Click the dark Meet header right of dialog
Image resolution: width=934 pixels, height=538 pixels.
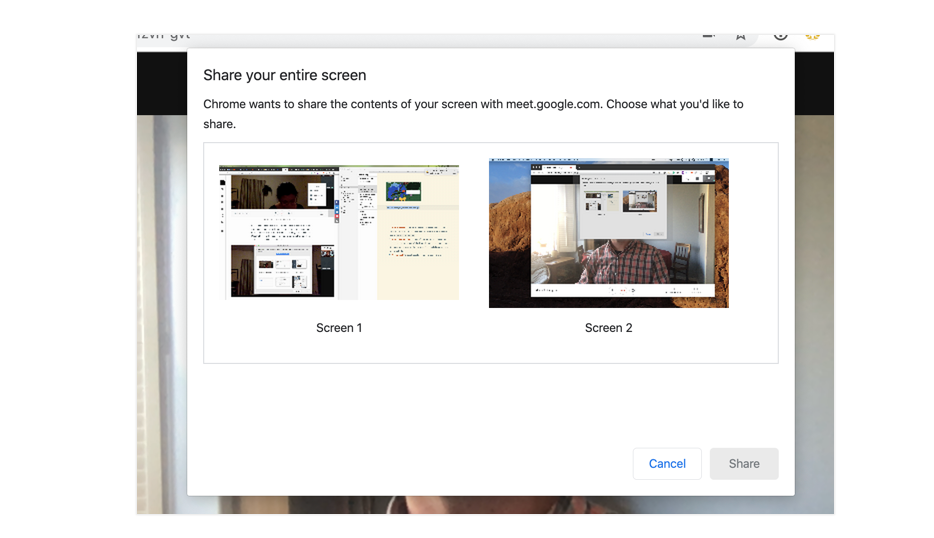[x=814, y=82]
